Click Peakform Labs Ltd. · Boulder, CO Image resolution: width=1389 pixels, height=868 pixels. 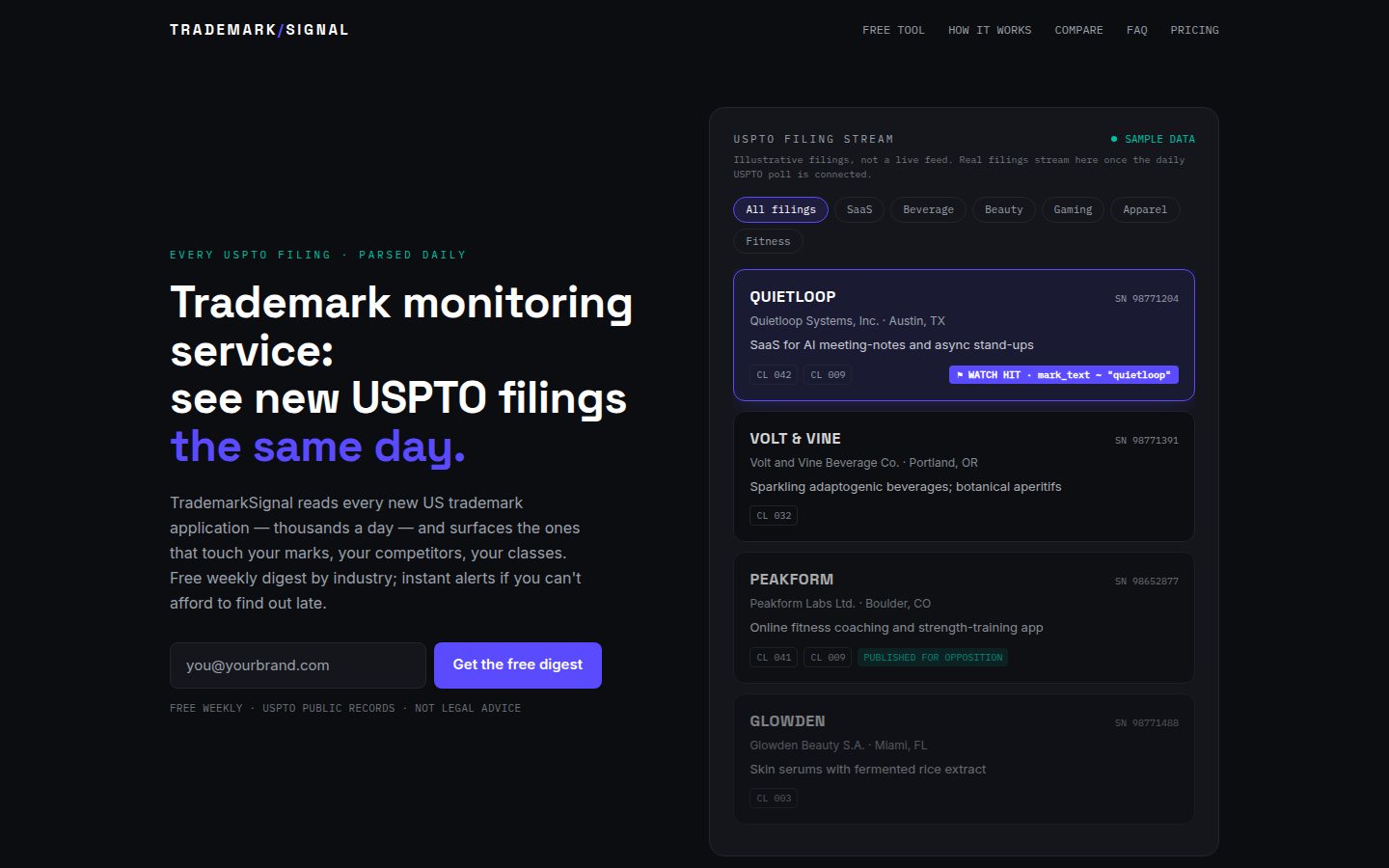click(x=840, y=604)
